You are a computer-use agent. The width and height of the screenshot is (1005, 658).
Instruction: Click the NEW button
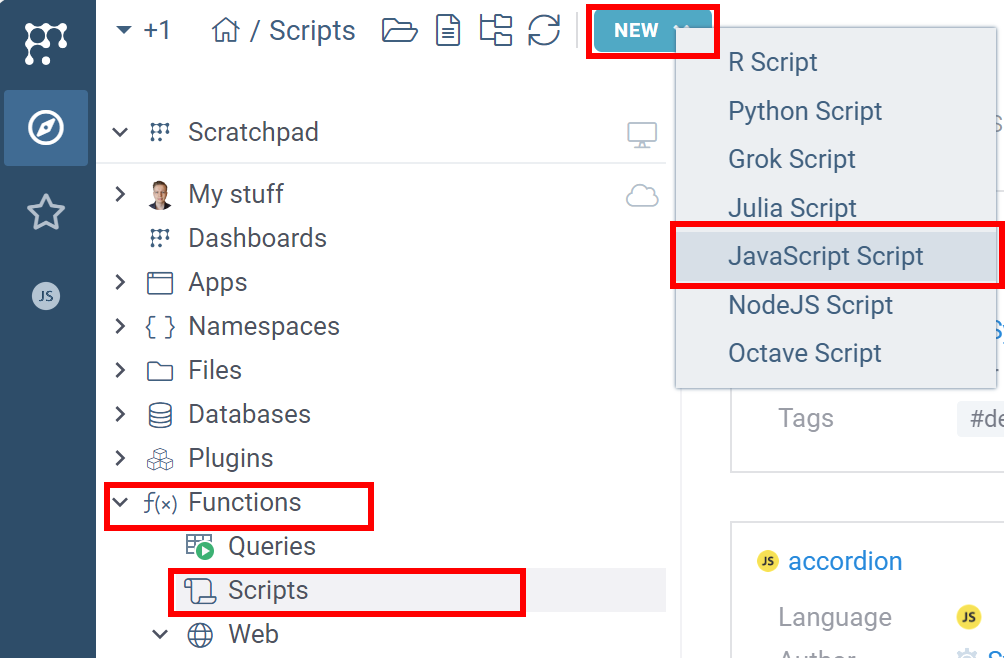pyautogui.click(x=636, y=30)
